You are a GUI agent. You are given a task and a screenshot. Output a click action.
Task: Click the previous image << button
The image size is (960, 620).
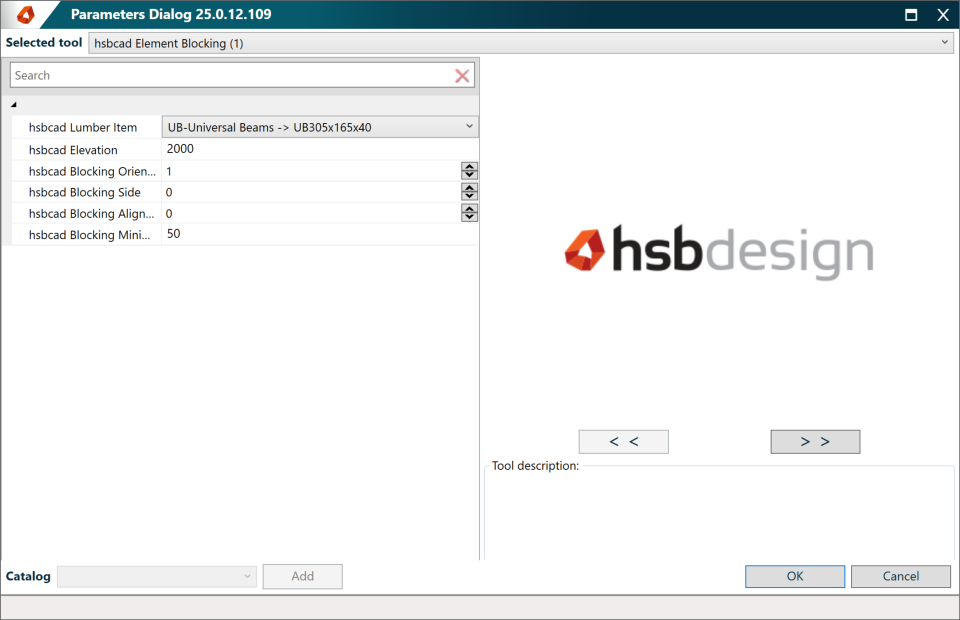coord(623,442)
